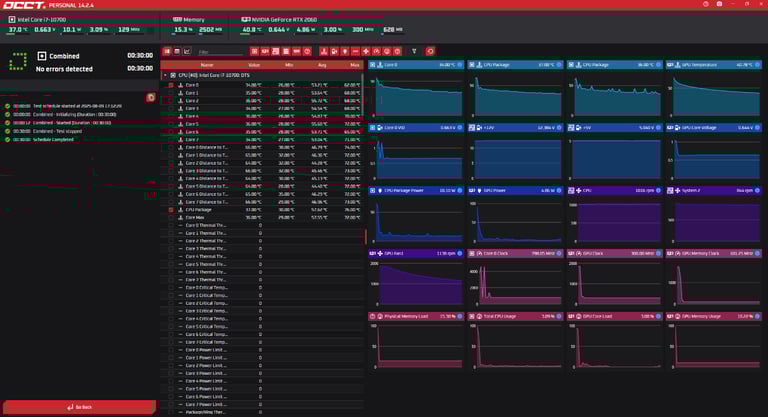Click the circular reset icon in sensor toolbar
Screen dimensions: 768x417
(431, 50)
